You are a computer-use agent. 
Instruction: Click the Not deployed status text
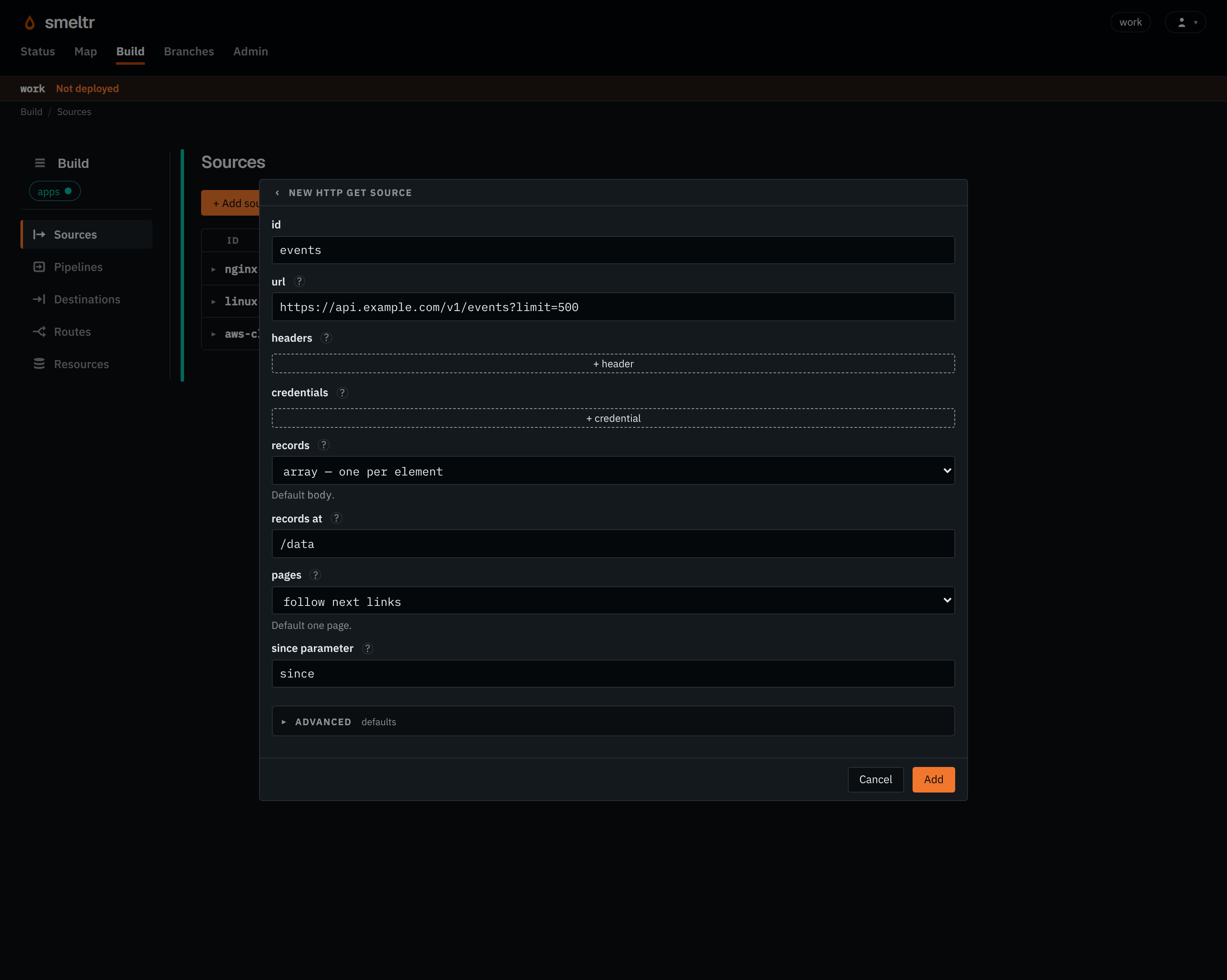point(88,89)
